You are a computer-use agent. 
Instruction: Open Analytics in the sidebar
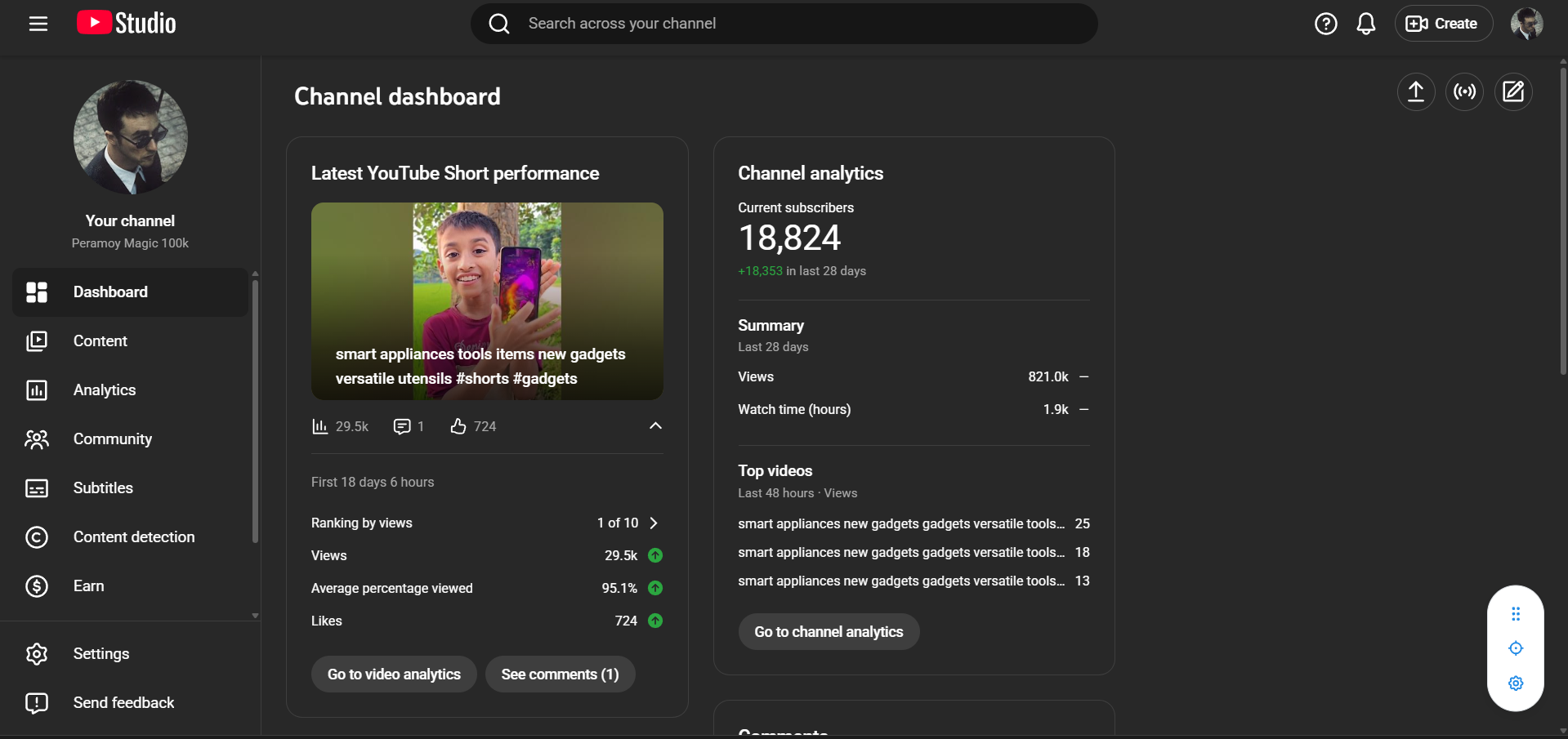point(105,390)
